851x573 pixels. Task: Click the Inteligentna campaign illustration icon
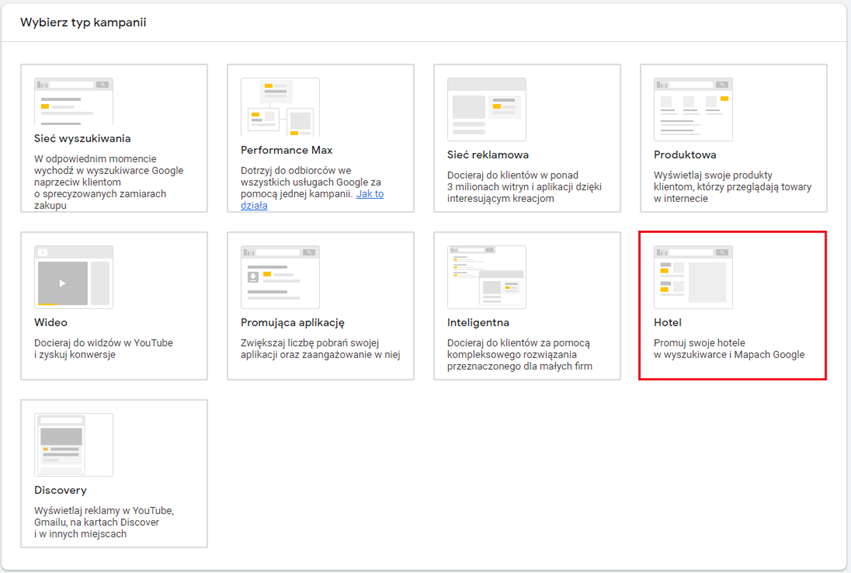pyautogui.click(x=486, y=276)
